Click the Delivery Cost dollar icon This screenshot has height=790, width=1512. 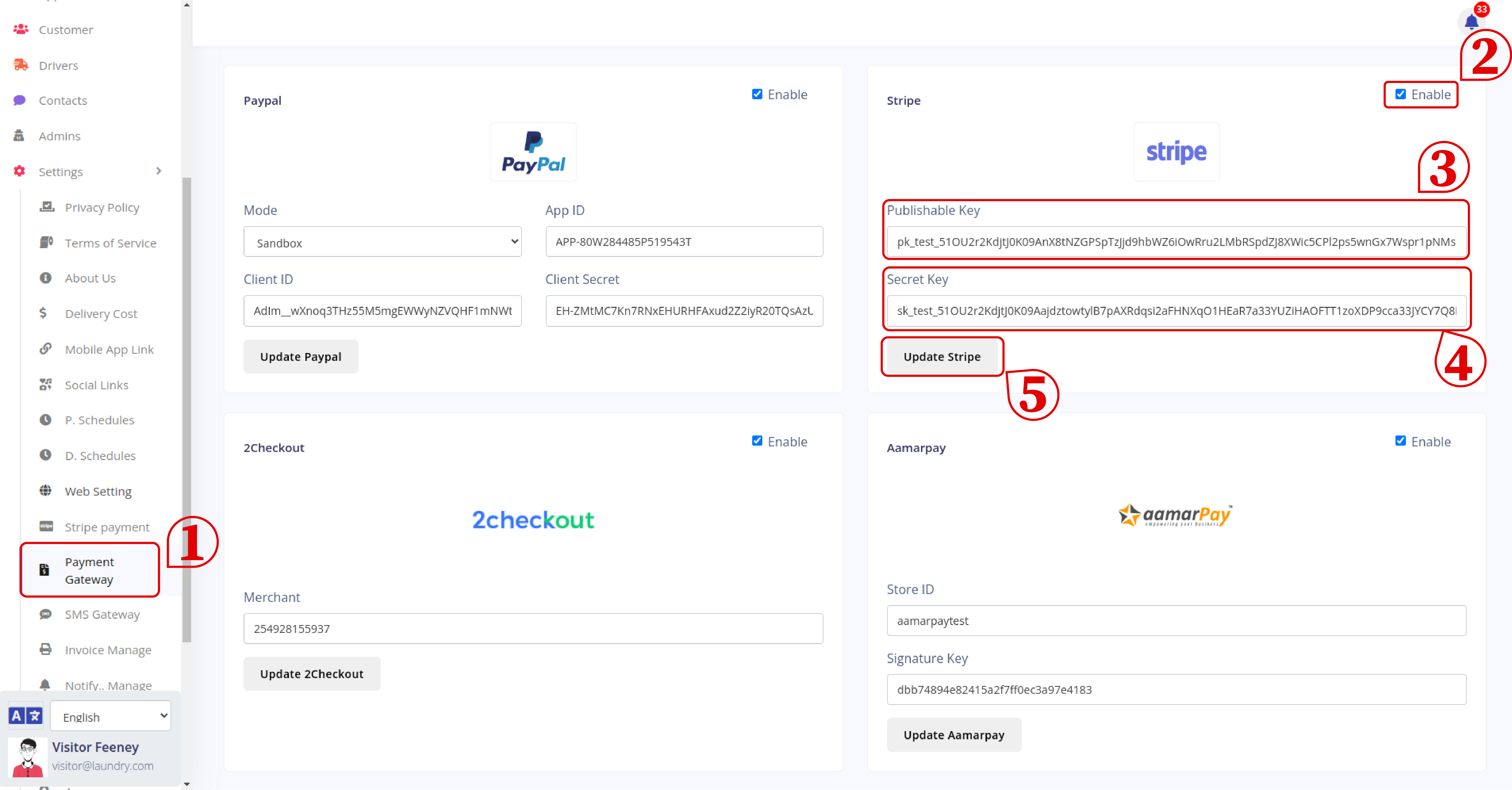pyautogui.click(x=43, y=313)
